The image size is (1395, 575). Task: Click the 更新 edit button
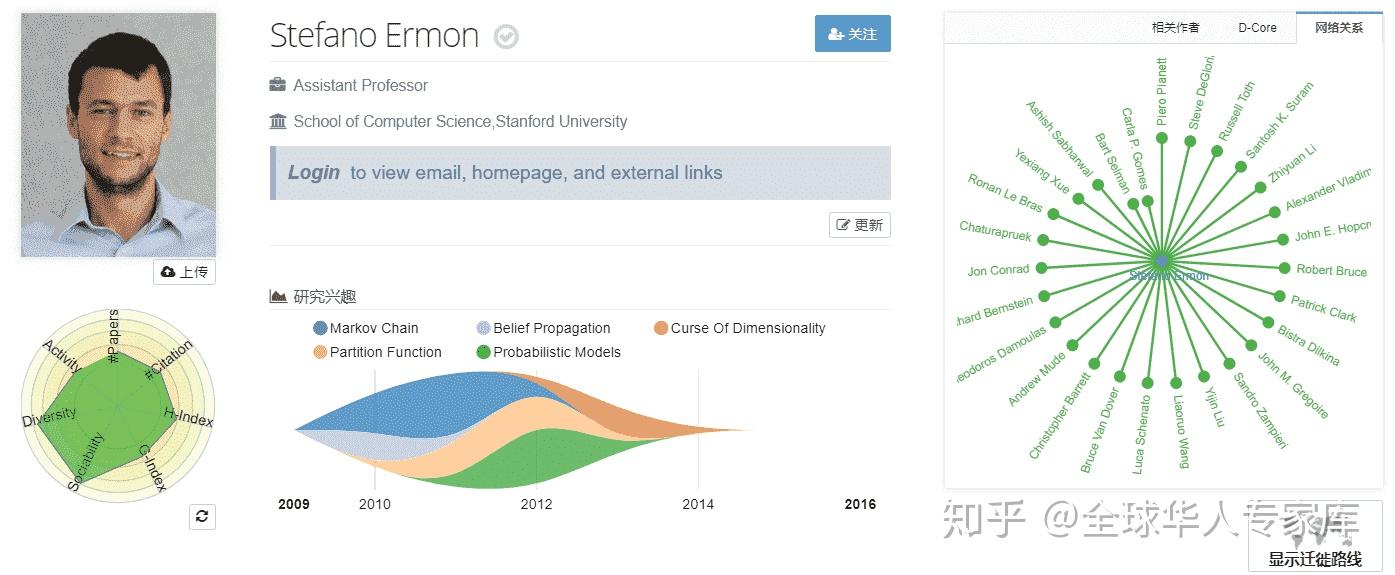click(859, 225)
